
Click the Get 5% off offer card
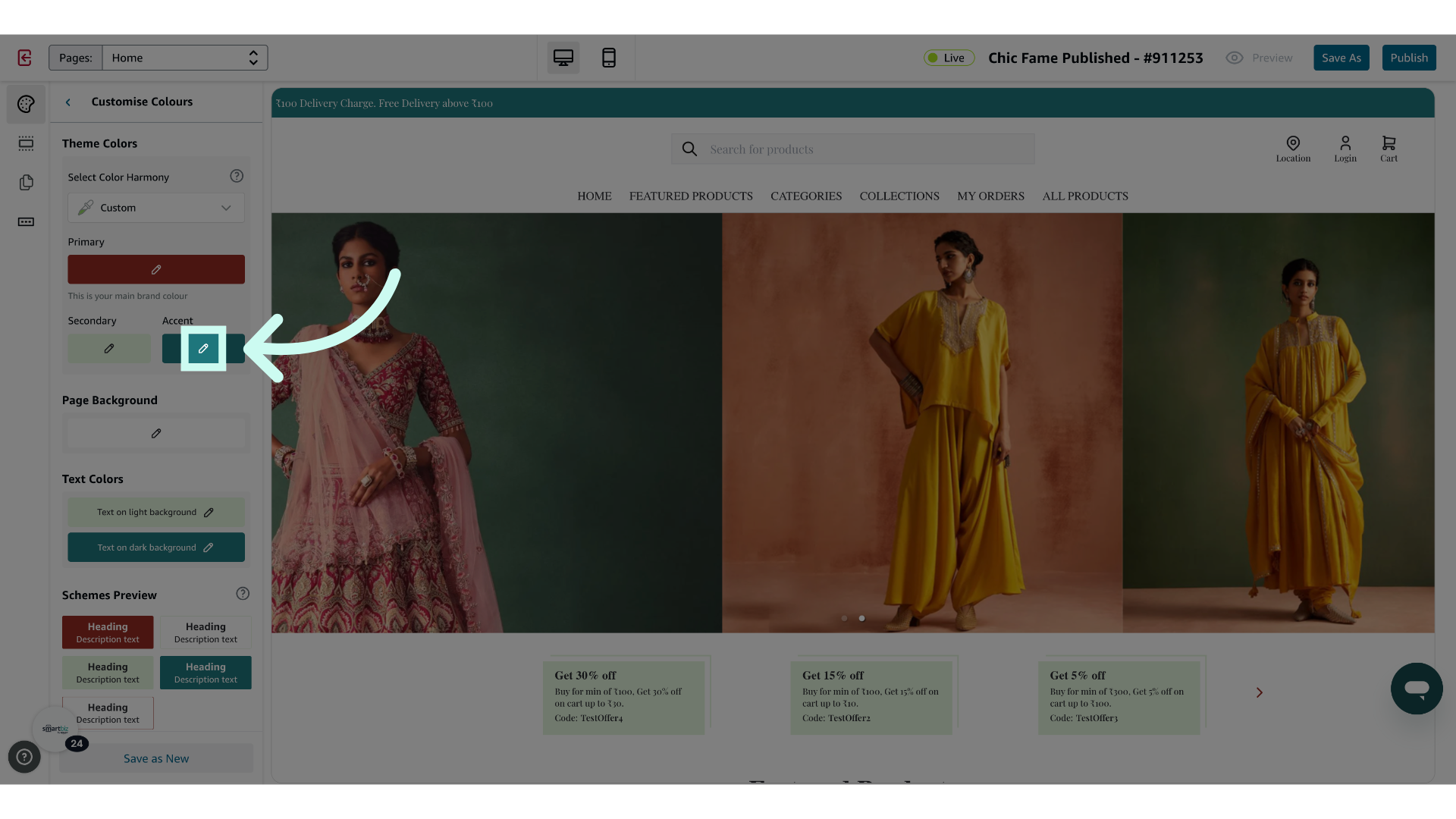pos(1119,698)
